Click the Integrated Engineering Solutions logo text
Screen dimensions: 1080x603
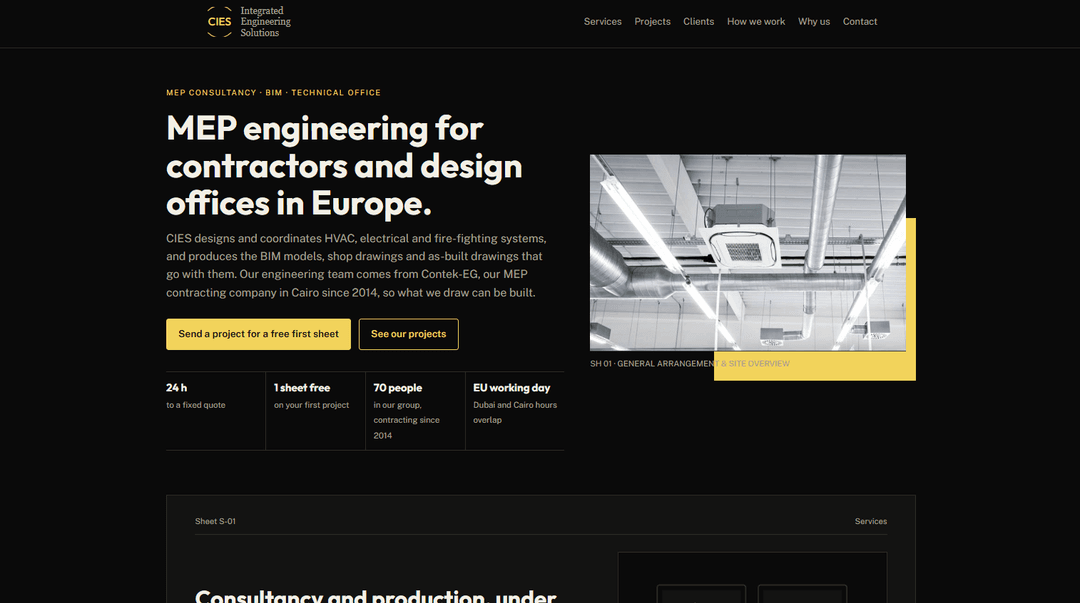(265, 22)
